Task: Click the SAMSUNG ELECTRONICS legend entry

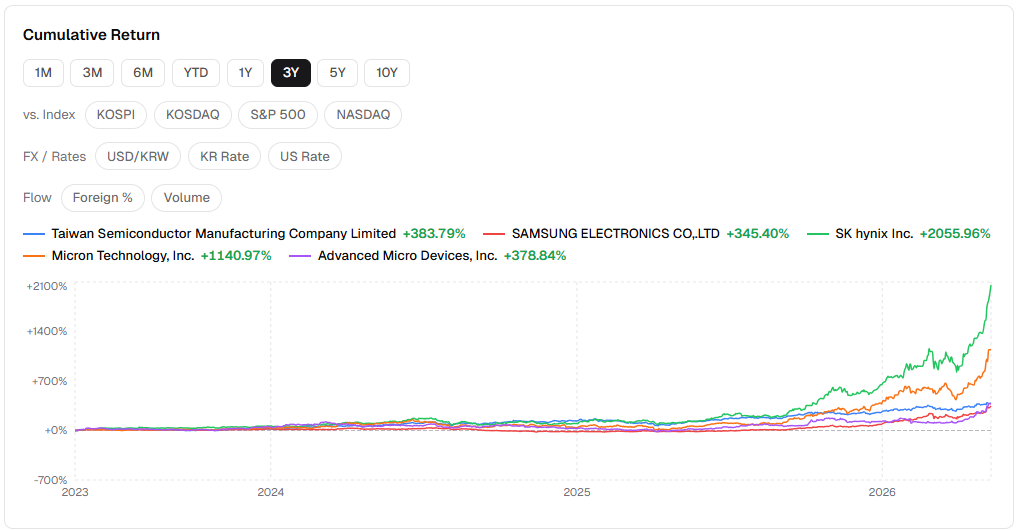Action: 636,234
